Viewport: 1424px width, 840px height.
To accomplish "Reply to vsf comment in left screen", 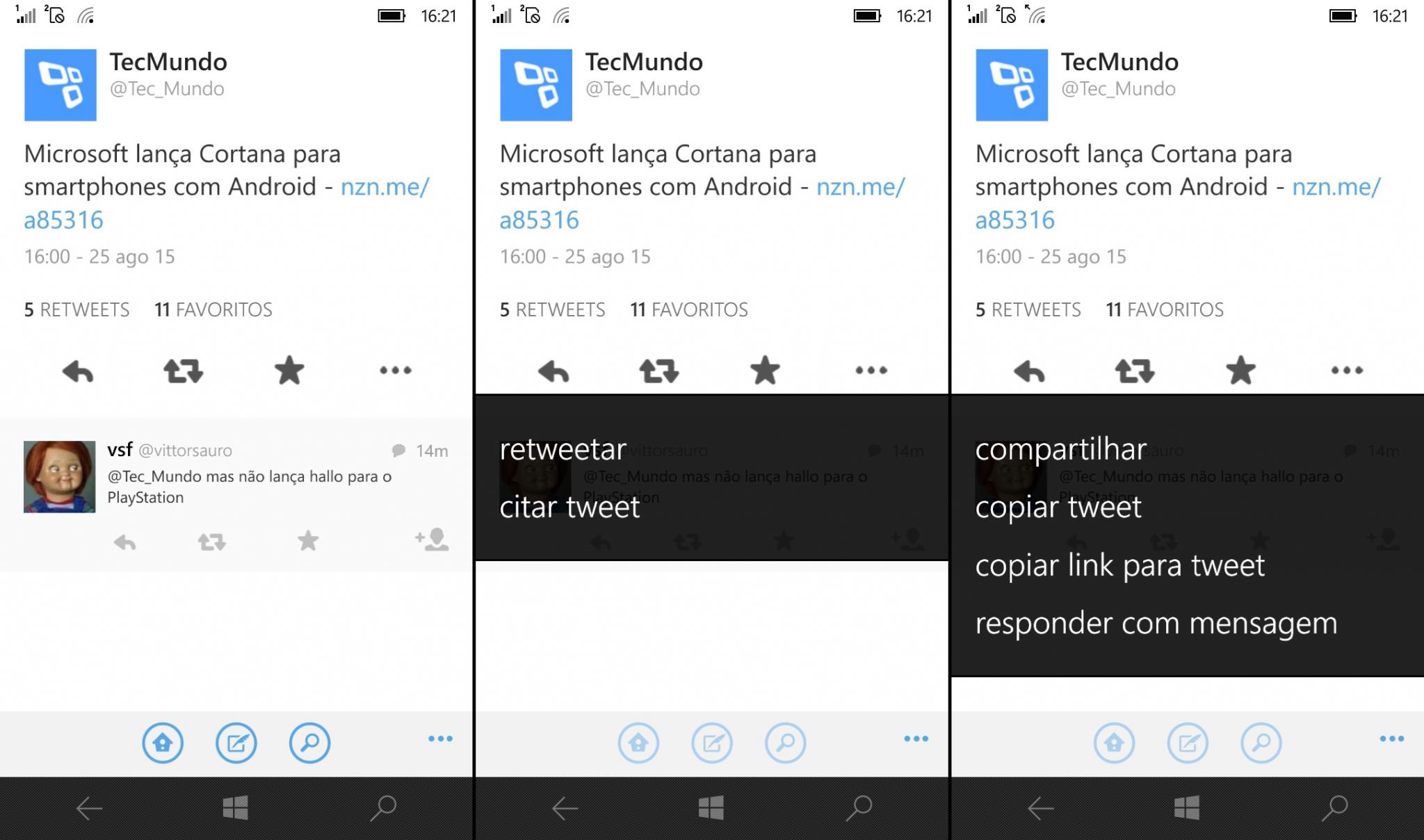I will (x=125, y=542).
